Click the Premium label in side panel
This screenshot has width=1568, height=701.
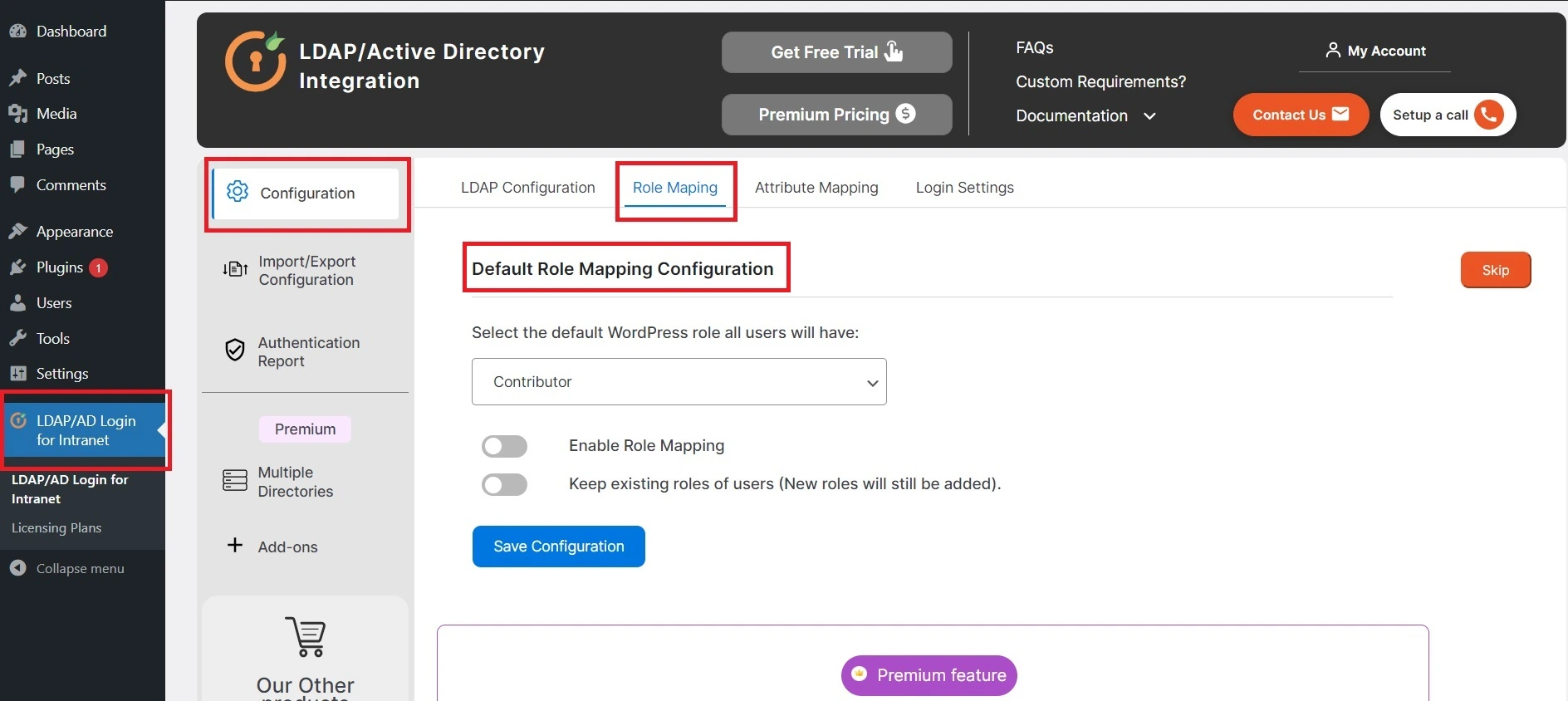306,429
